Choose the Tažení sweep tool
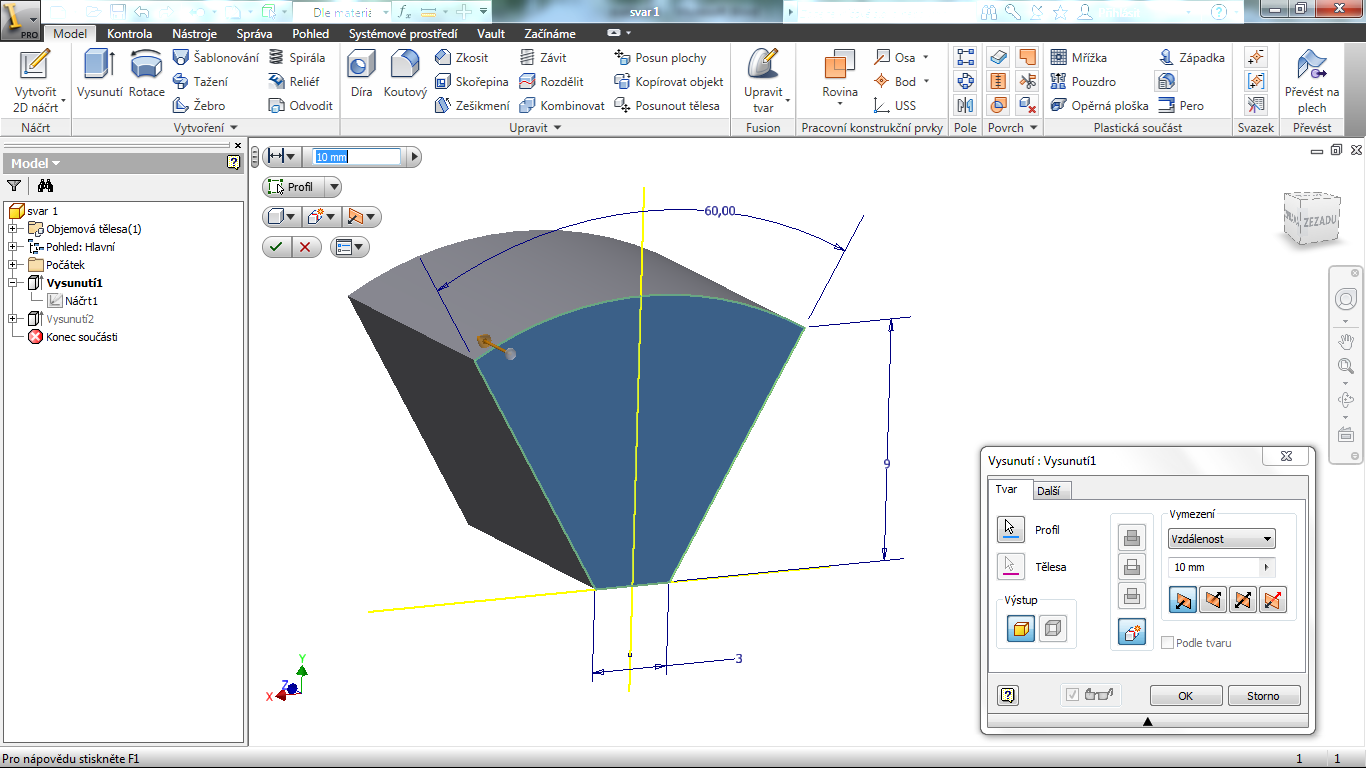 point(200,82)
